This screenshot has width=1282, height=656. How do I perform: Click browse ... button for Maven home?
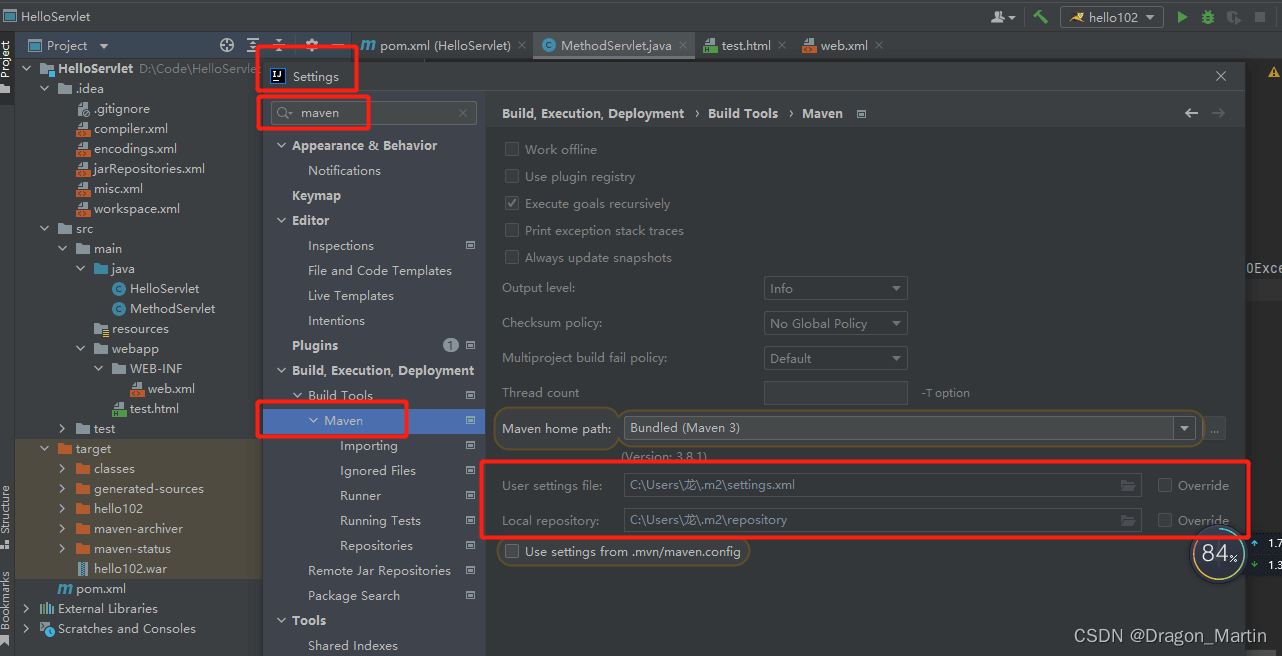click(x=1215, y=428)
